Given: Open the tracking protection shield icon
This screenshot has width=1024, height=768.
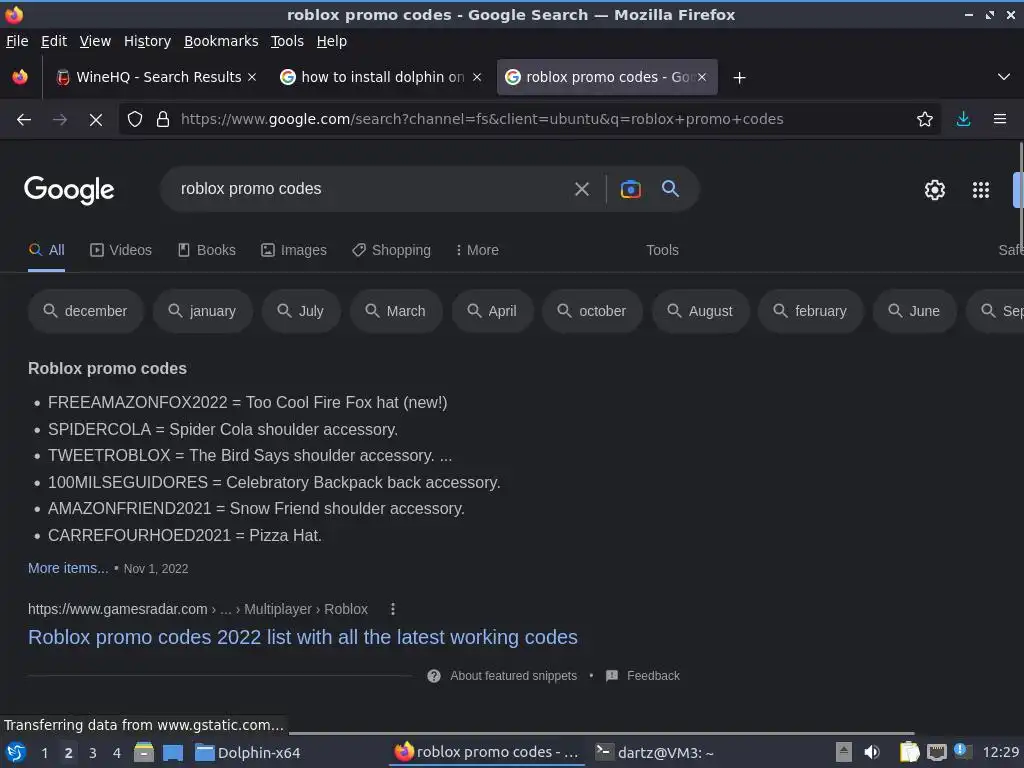Looking at the screenshot, I should (x=135, y=119).
